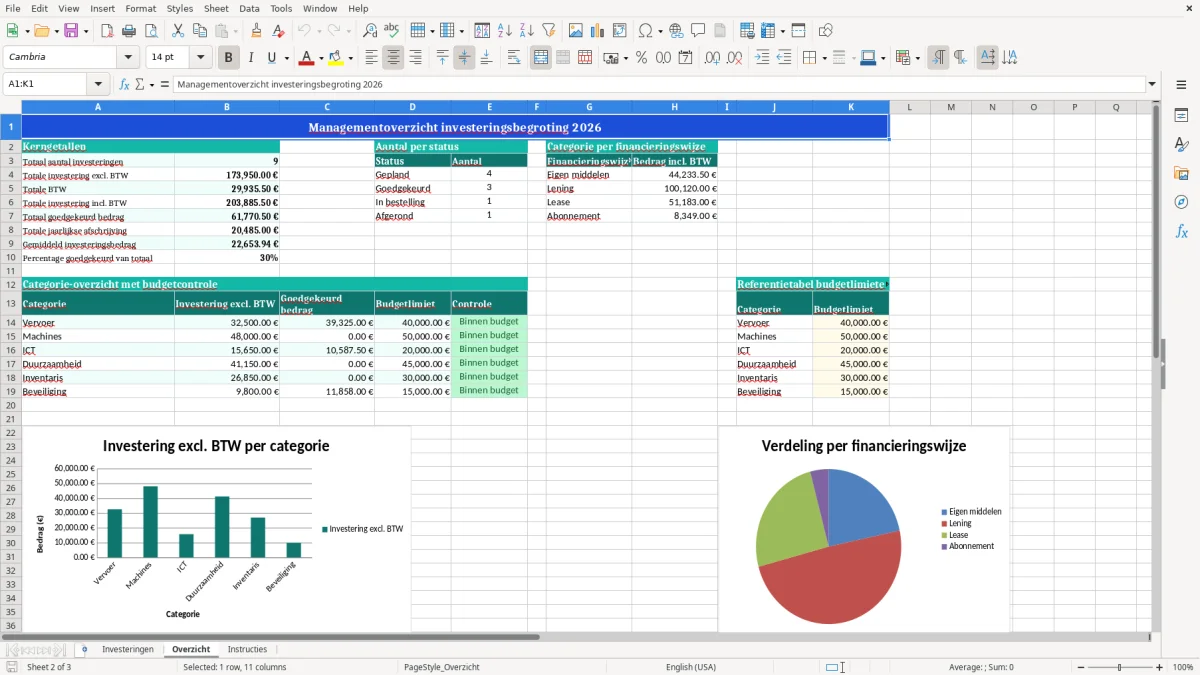Image resolution: width=1200 pixels, height=675 pixels.
Task: Click the Print icon
Action: [x=129, y=31]
